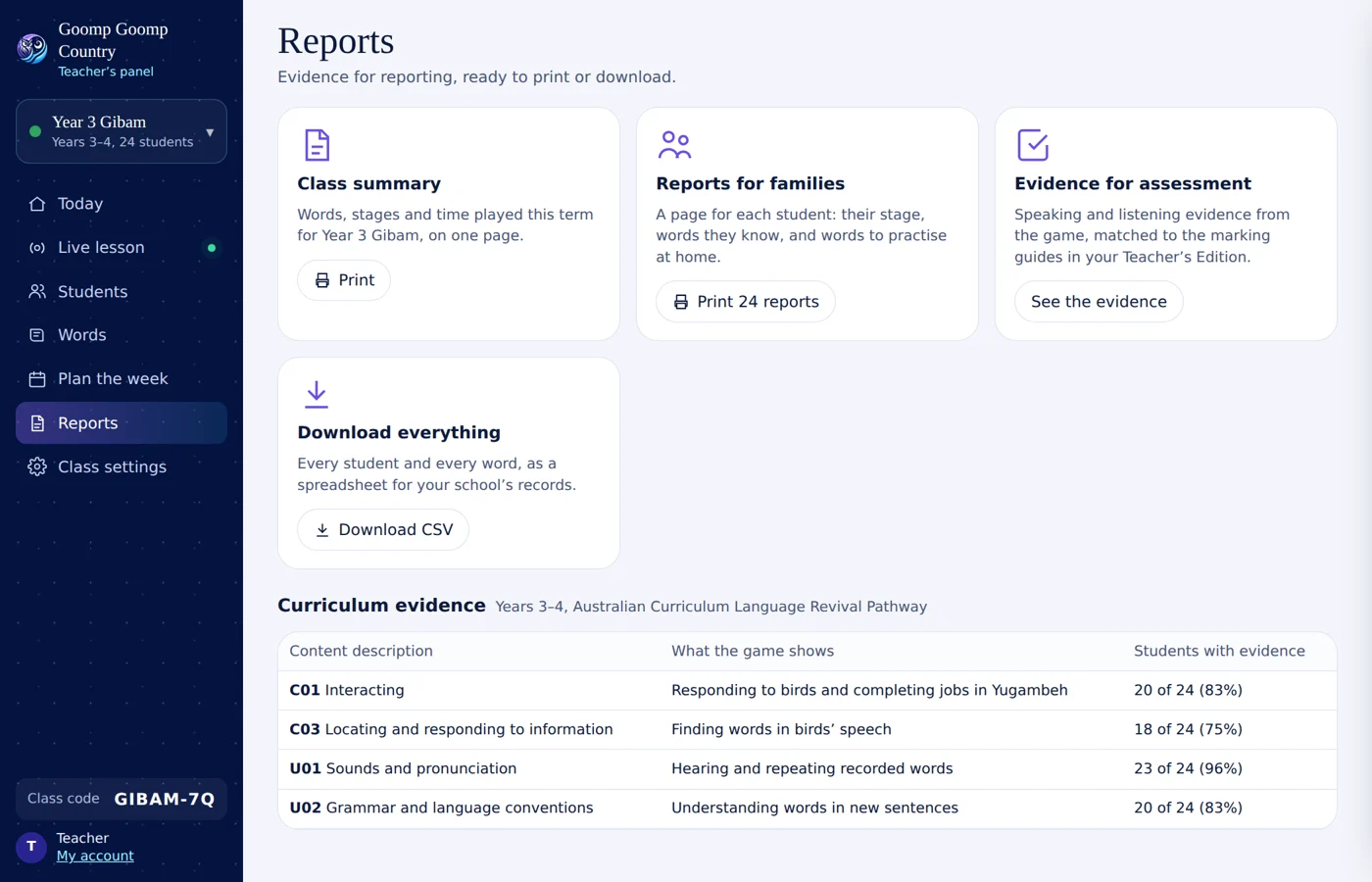Screen dimensions: 1372x882
Task: Click C03 Locating and responding to information
Action: pos(452,729)
